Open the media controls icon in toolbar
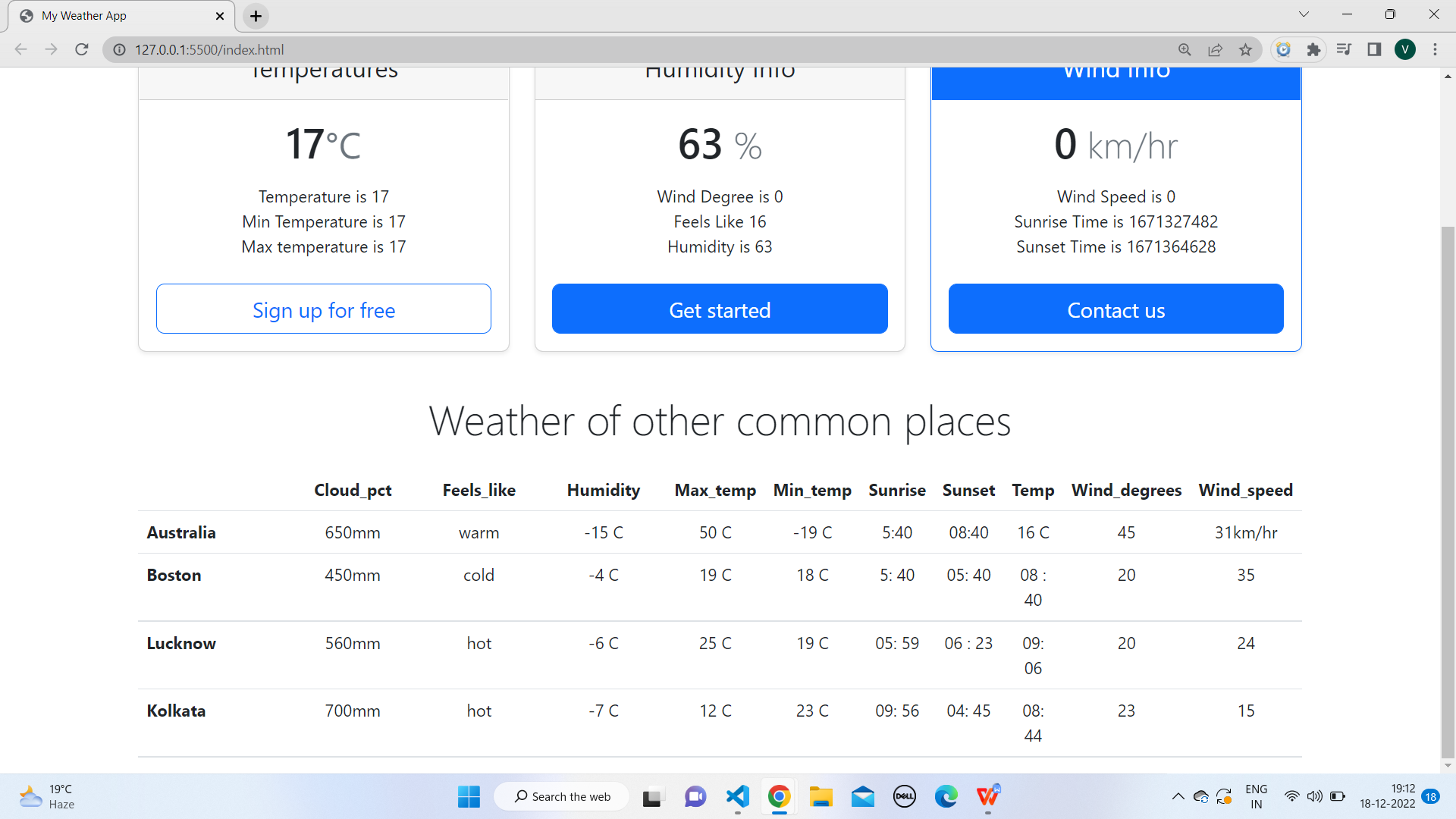The width and height of the screenshot is (1456, 819). coord(1343,49)
